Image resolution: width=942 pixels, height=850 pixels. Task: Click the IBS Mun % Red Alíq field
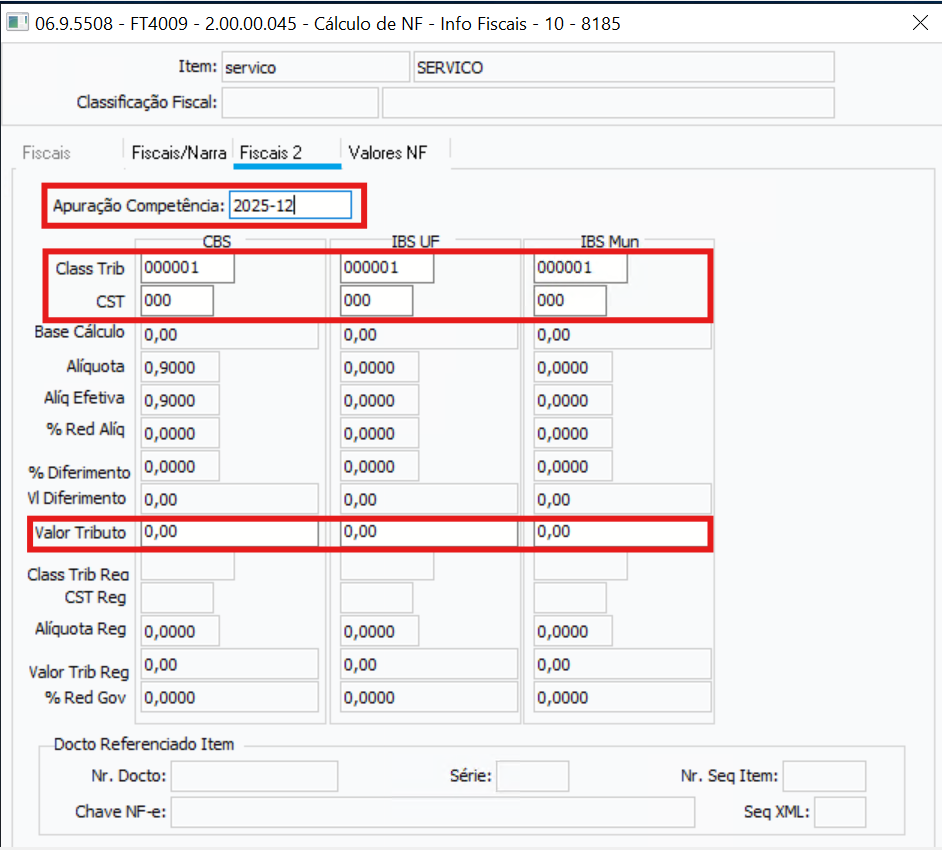pos(573,433)
